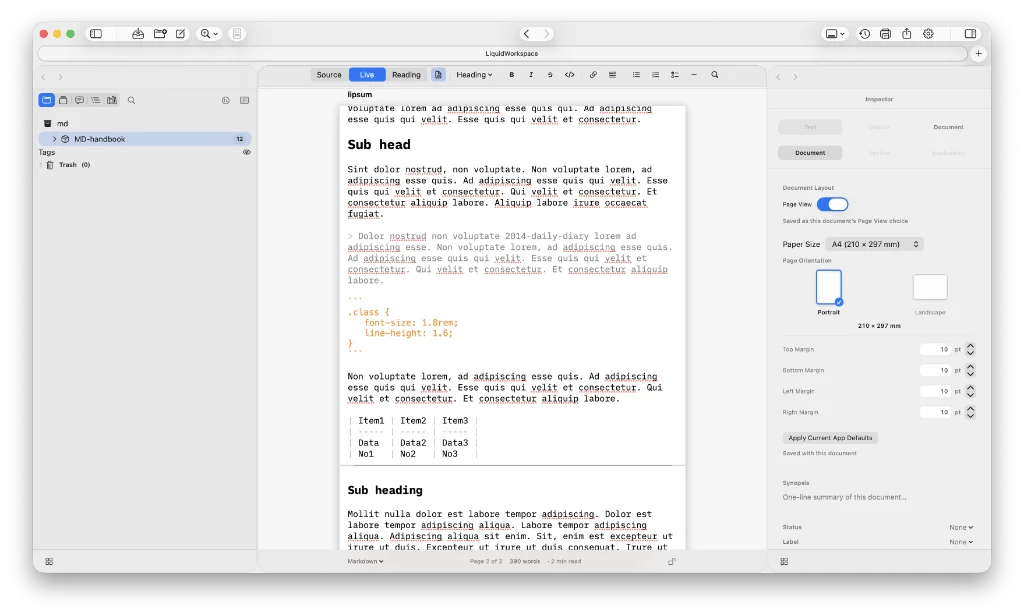Select the outline list sidebar icon

click(x=95, y=100)
